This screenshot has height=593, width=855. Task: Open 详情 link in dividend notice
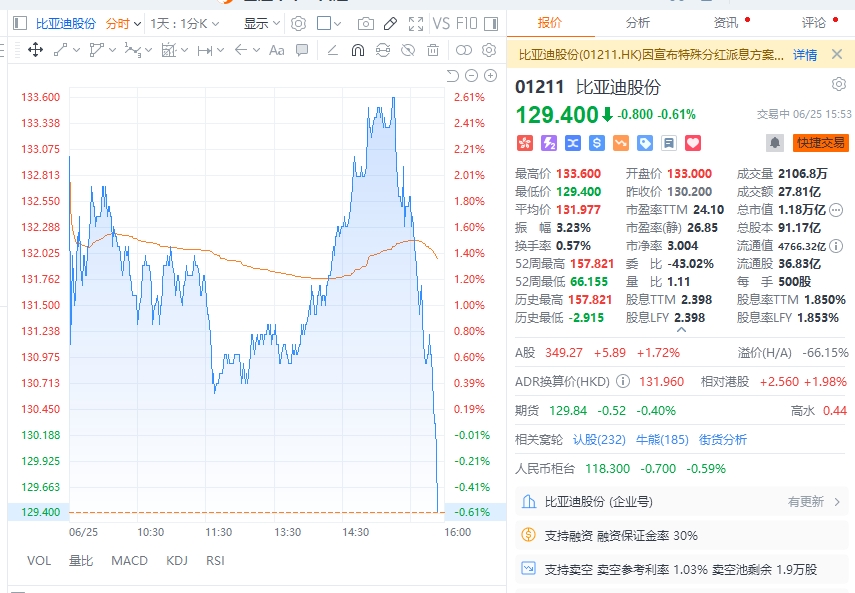805,55
